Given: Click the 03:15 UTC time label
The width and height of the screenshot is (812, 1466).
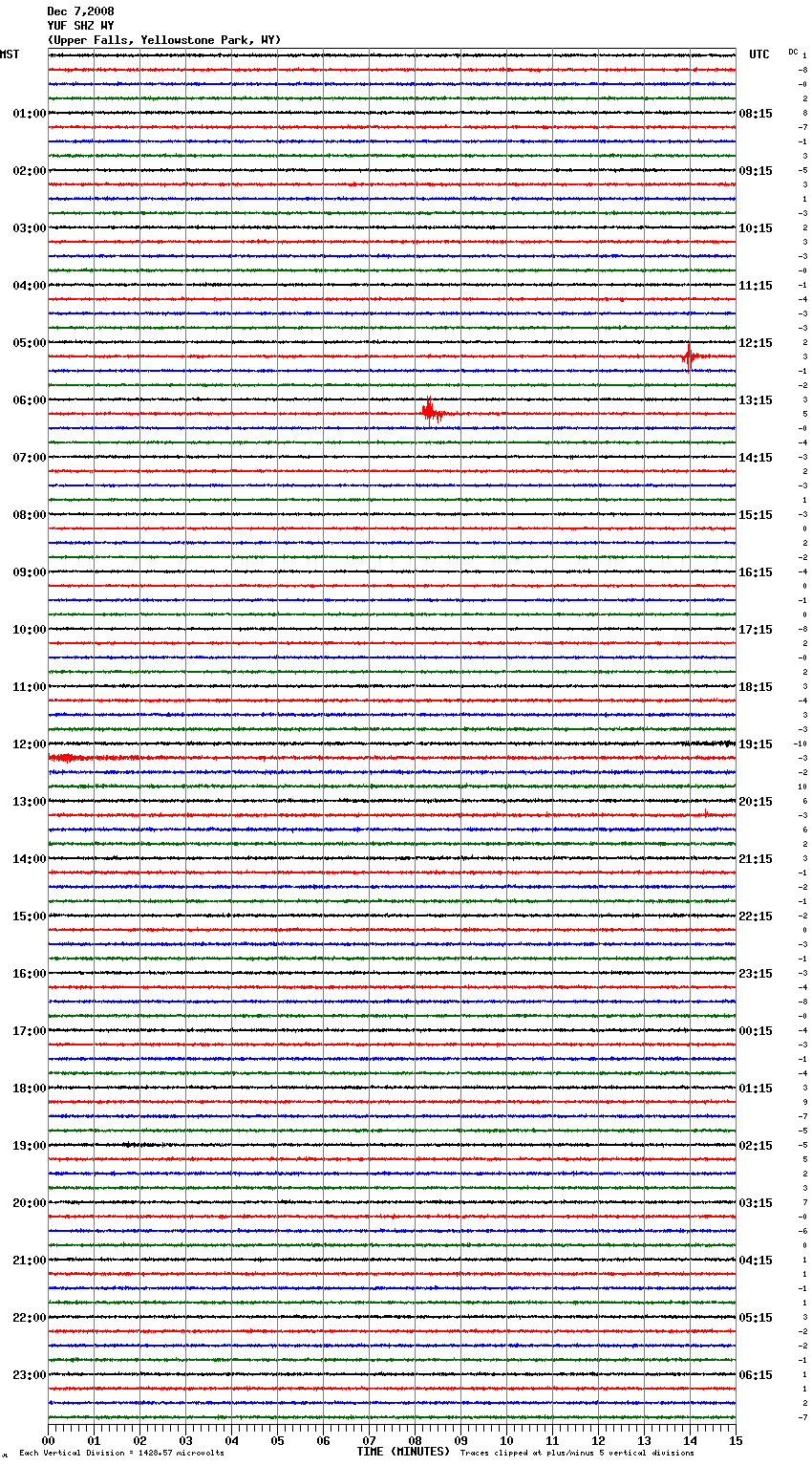Looking at the screenshot, I should (x=756, y=1203).
